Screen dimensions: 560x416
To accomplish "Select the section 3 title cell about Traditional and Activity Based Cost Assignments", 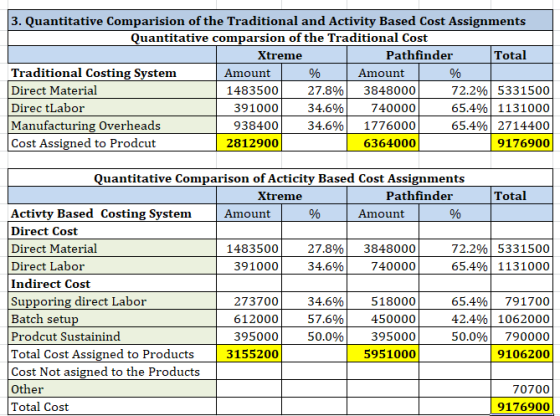I will (280, 21).
